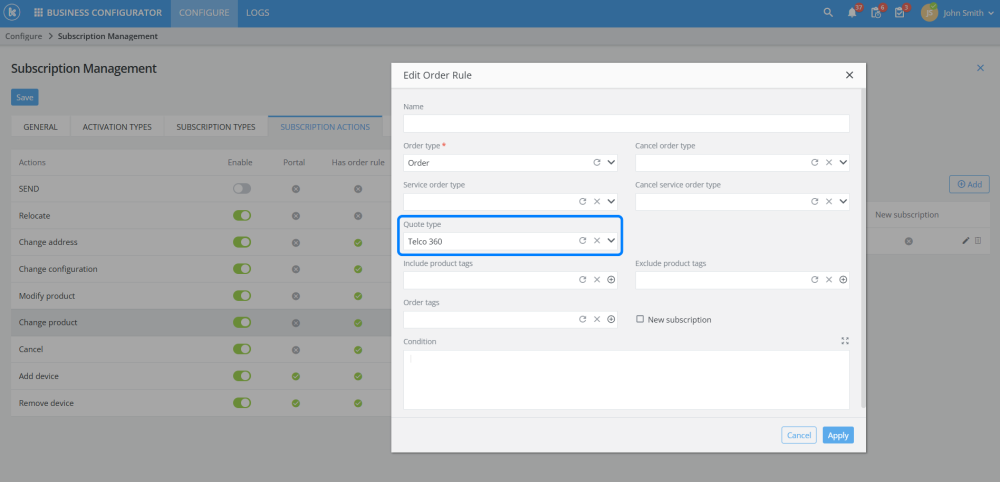Click the Apply button
The height and width of the screenshot is (482, 1000).
pos(838,435)
